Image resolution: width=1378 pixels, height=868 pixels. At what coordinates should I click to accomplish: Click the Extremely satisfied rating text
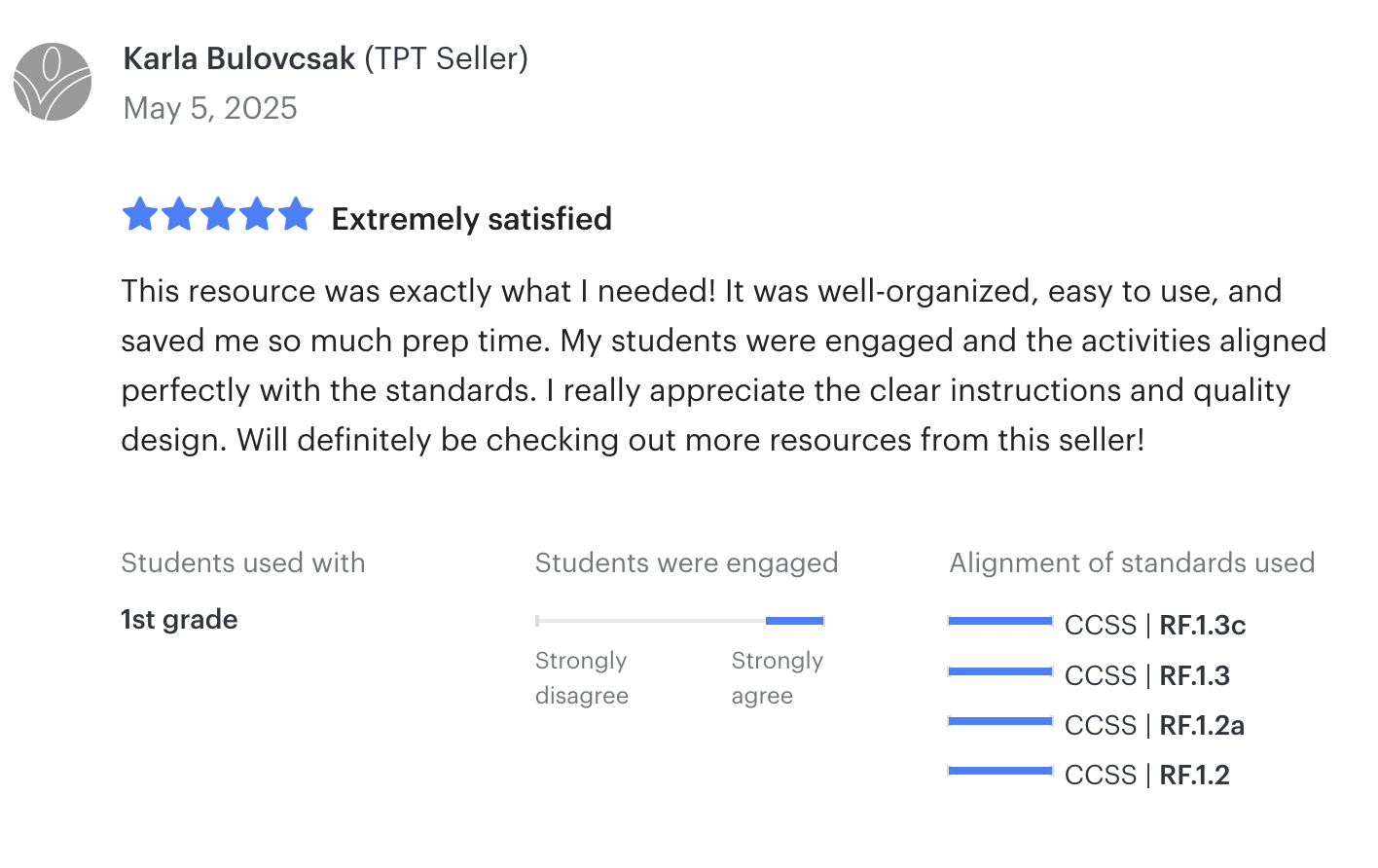[472, 219]
